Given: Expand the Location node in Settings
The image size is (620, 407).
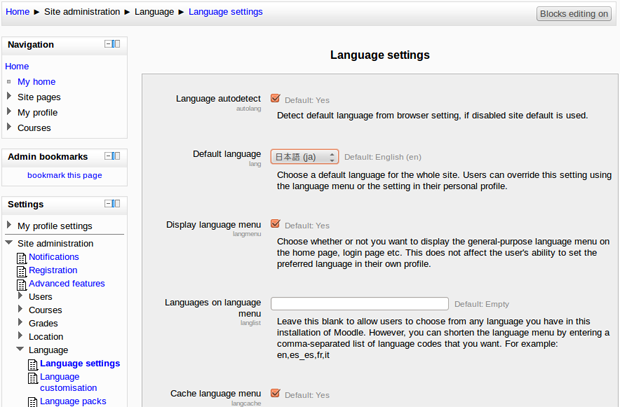Looking at the screenshot, I should [20, 336].
